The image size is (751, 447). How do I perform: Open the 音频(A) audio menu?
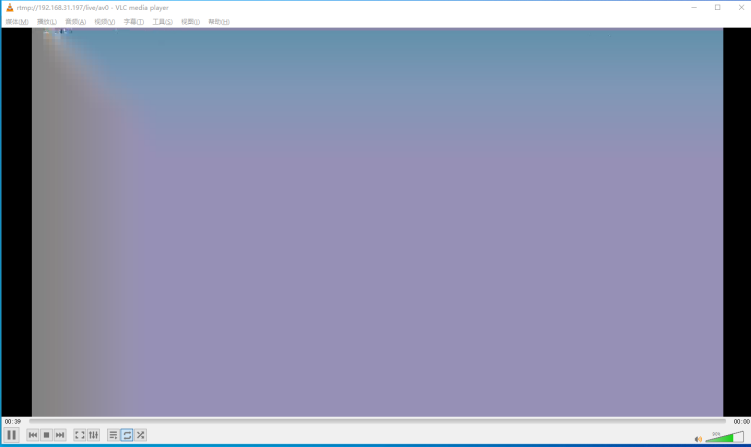point(76,22)
